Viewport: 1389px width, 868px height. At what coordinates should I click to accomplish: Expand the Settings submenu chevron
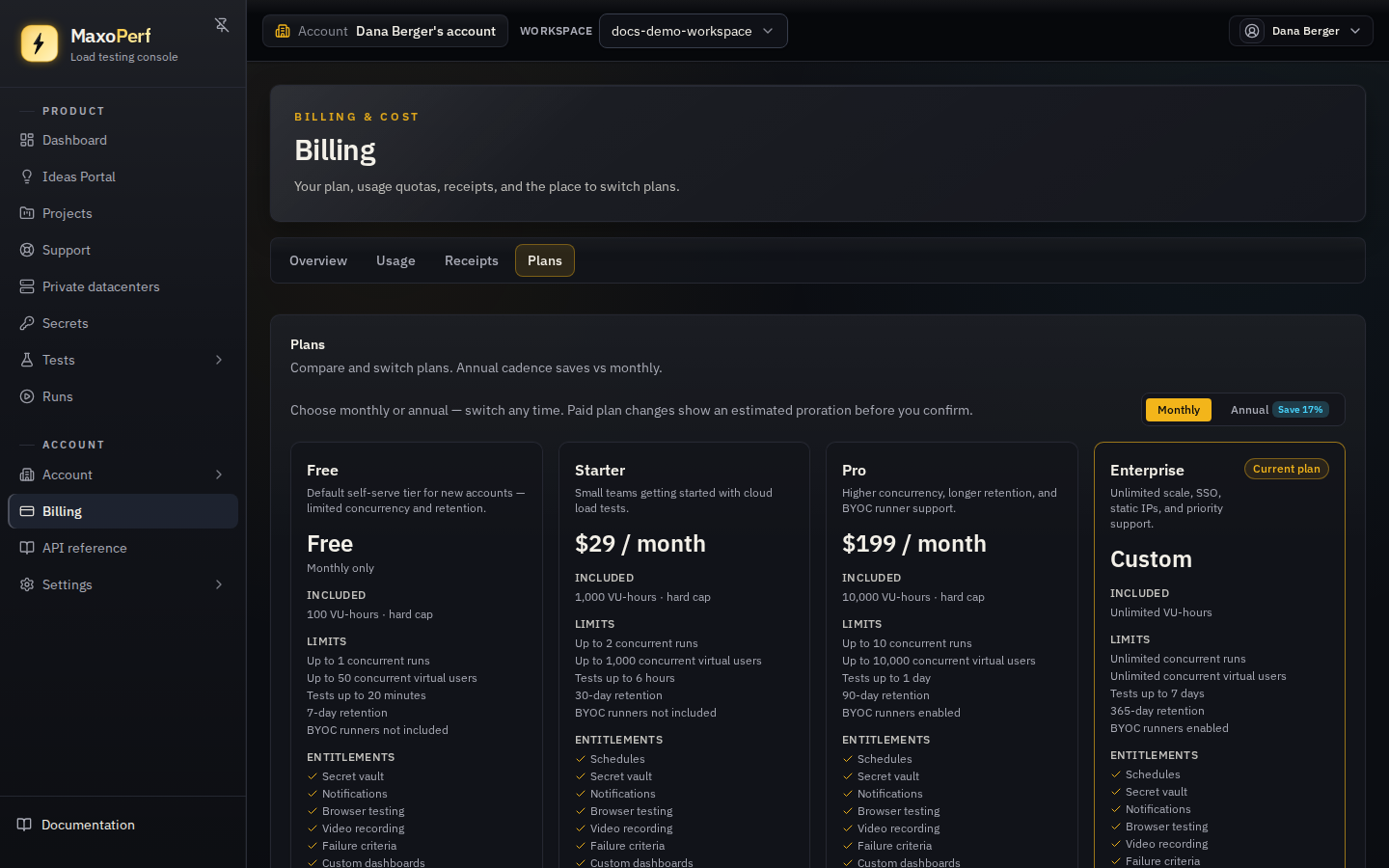point(219,584)
